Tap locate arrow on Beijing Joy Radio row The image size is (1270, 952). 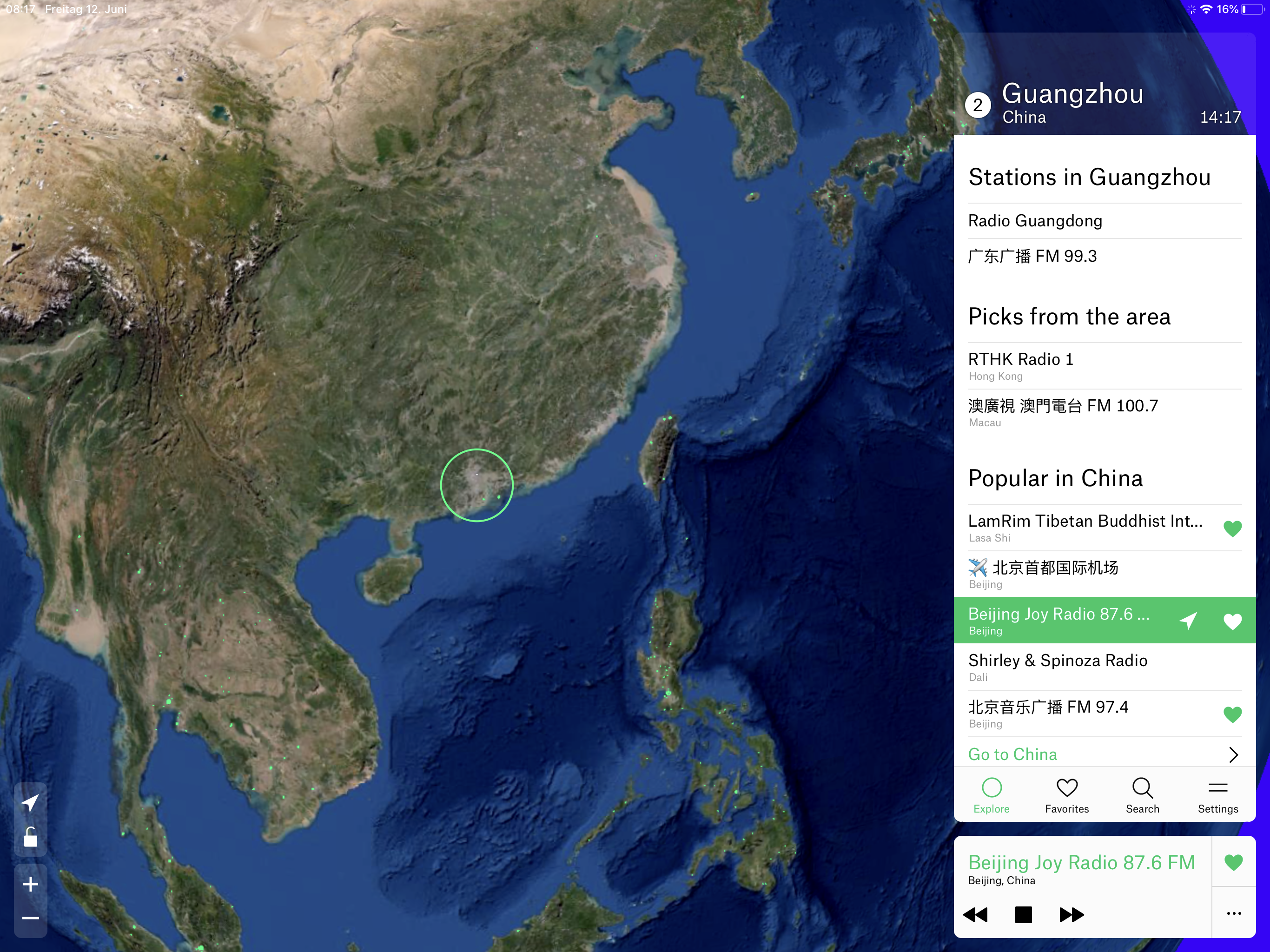(x=1188, y=620)
